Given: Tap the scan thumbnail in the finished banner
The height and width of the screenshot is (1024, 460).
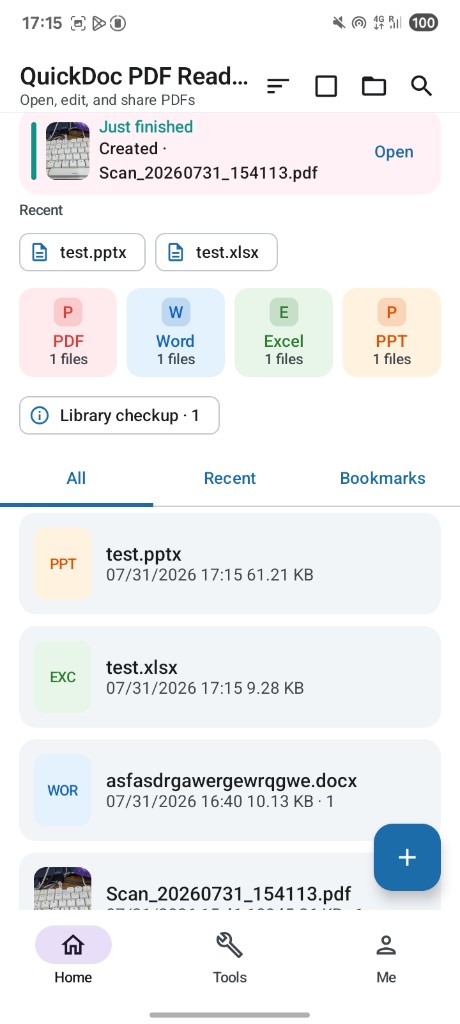Looking at the screenshot, I should click(68, 151).
